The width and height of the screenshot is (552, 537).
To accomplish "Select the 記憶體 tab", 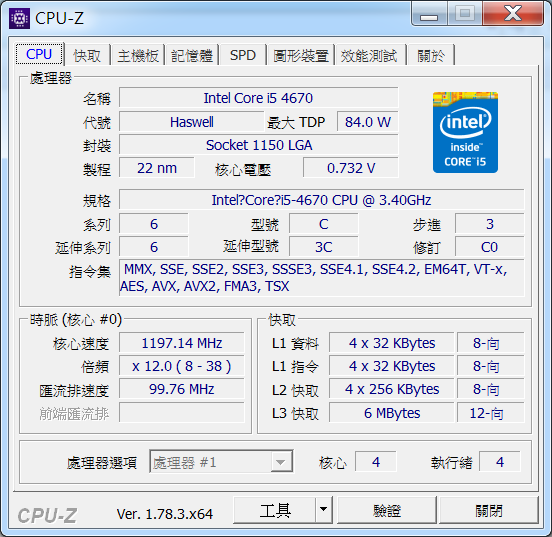I will coord(192,55).
